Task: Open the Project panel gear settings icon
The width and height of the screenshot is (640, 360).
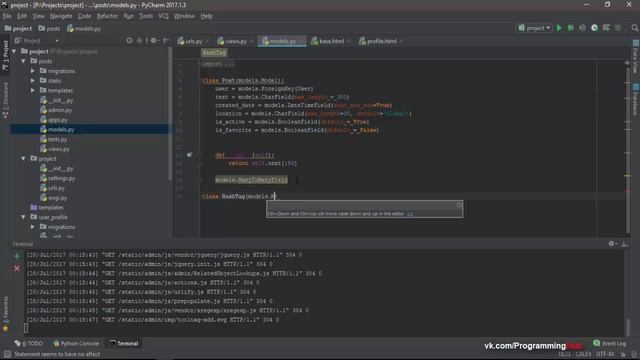Action: (153, 40)
